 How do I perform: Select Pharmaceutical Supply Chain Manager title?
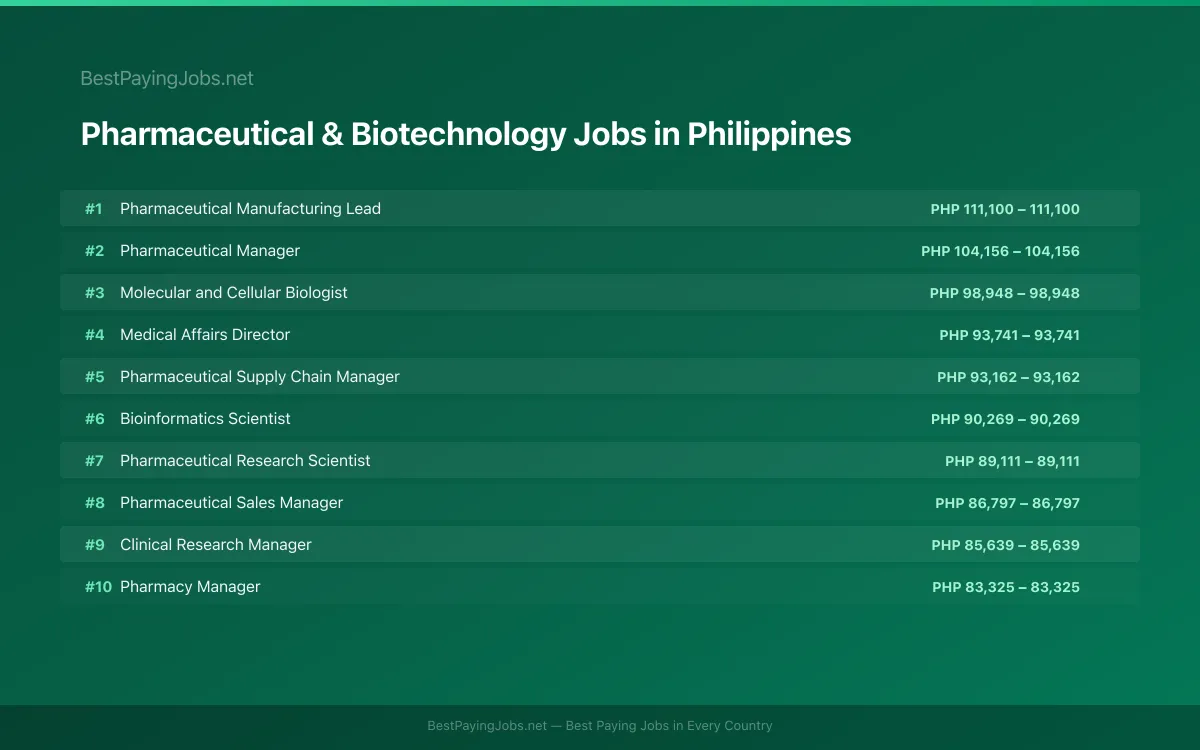(260, 377)
